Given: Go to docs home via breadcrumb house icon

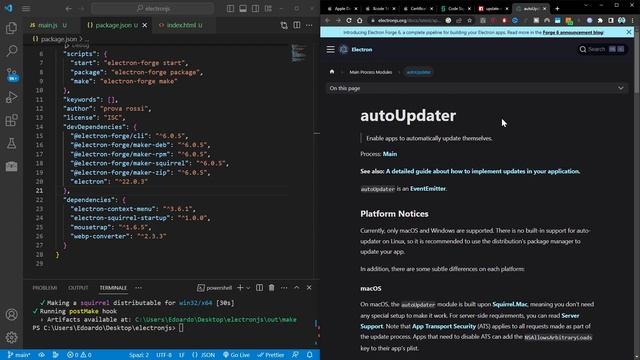Looking at the screenshot, I should point(332,72).
